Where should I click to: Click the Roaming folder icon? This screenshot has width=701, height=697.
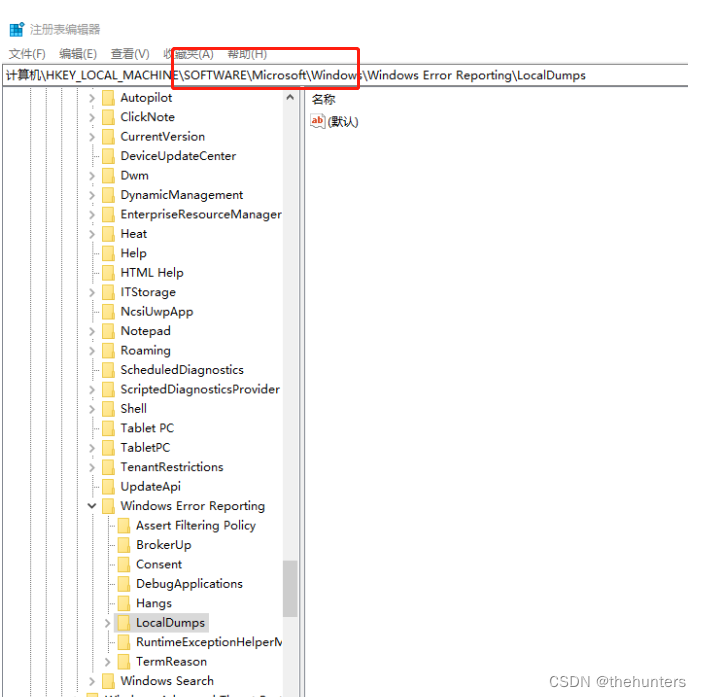(x=108, y=351)
